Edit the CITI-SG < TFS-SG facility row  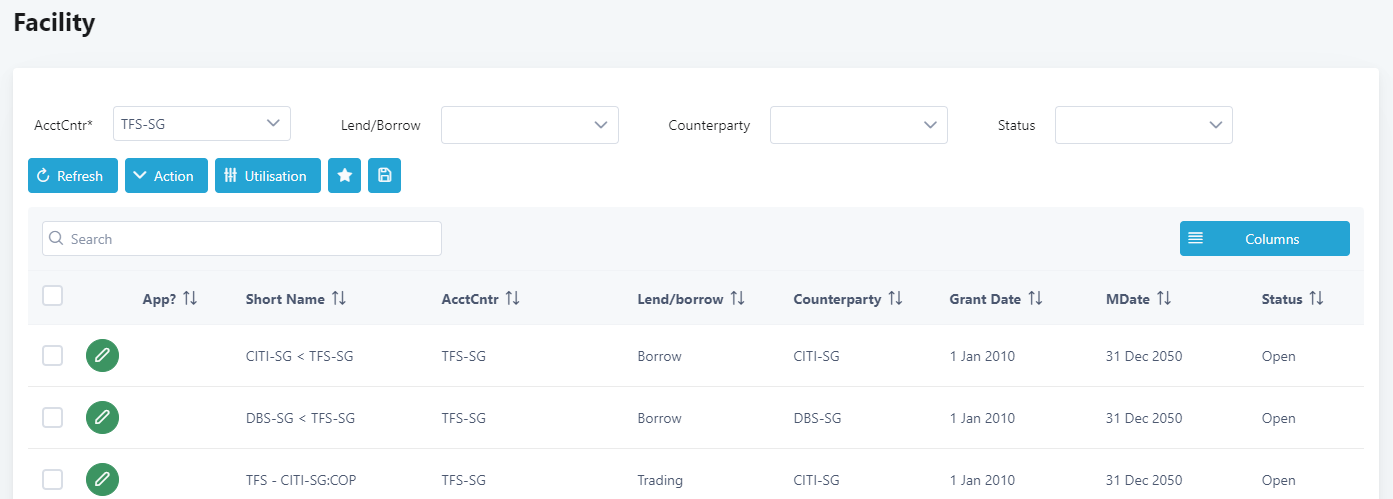coord(102,356)
